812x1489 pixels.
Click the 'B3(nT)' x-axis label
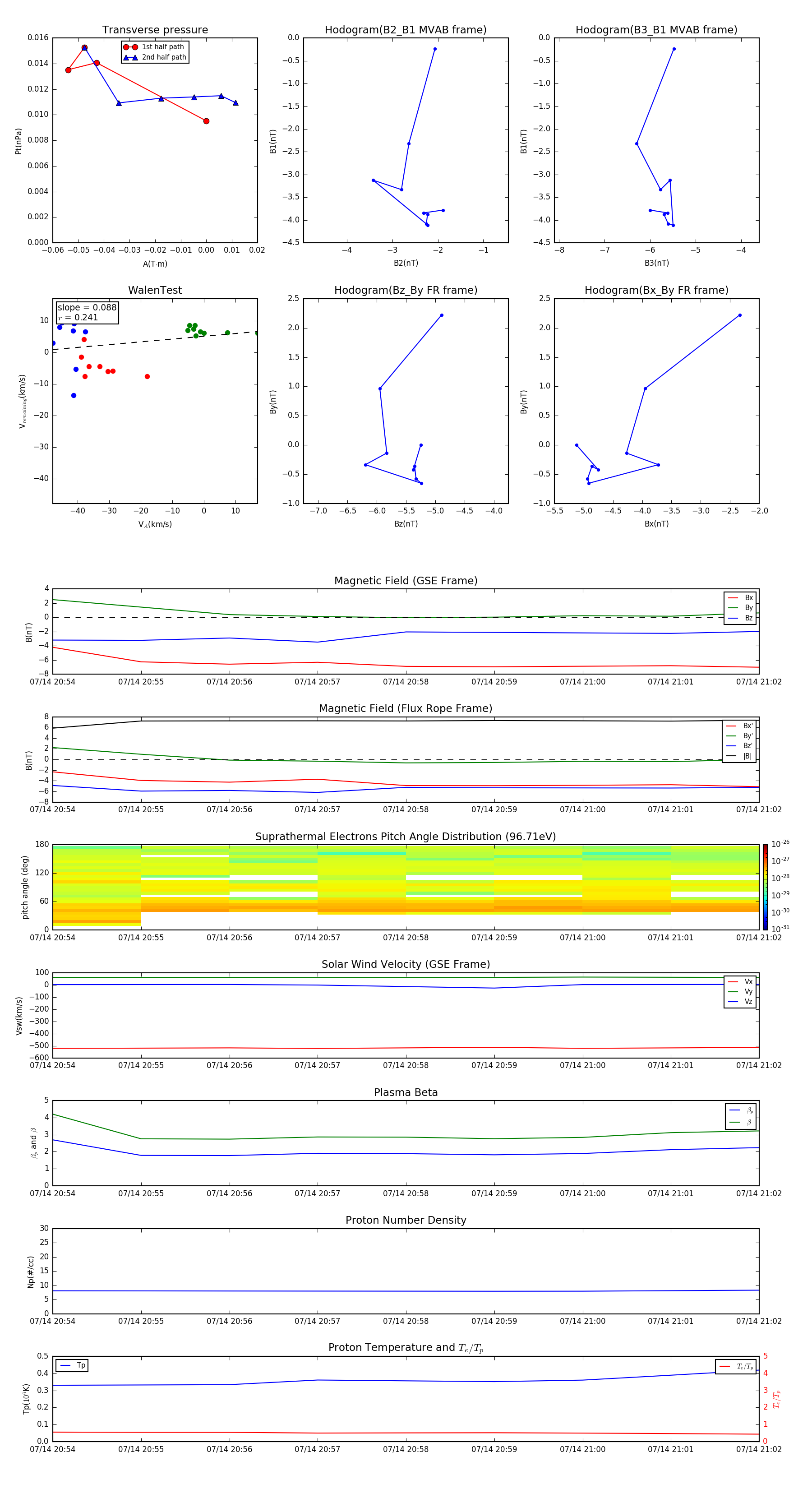(x=656, y=263)
